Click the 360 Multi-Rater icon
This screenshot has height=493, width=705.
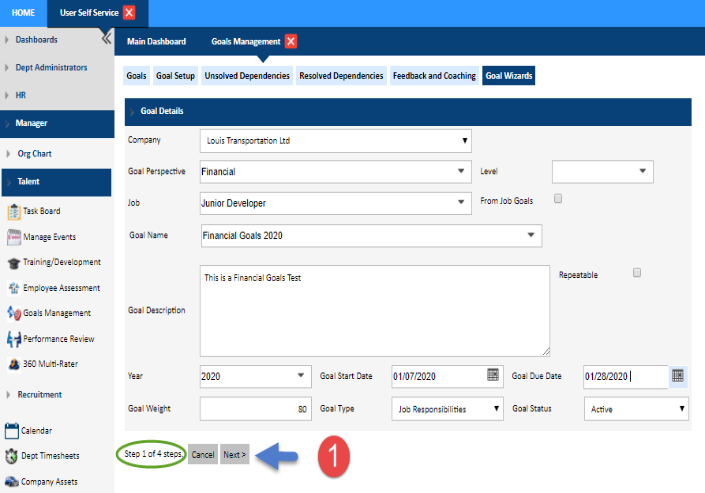[13, 364]
